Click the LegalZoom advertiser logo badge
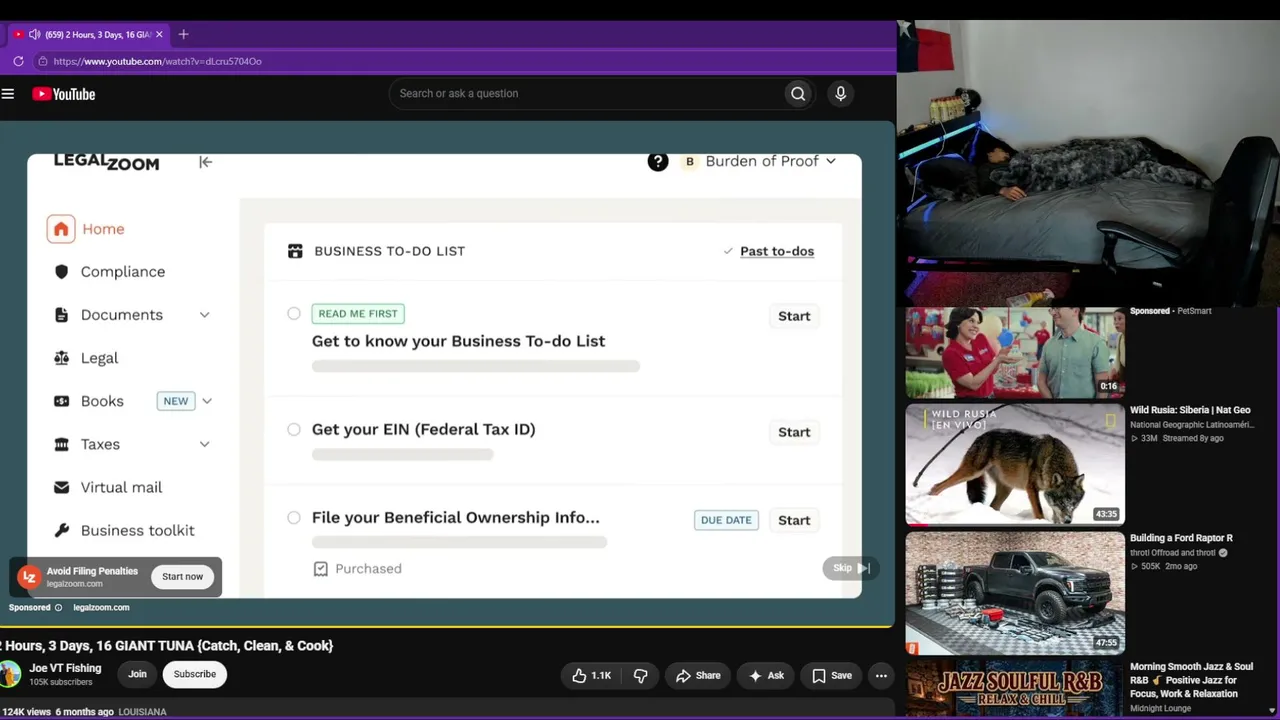This screenshot has height=720, width=1280. [x=29, y=576]
